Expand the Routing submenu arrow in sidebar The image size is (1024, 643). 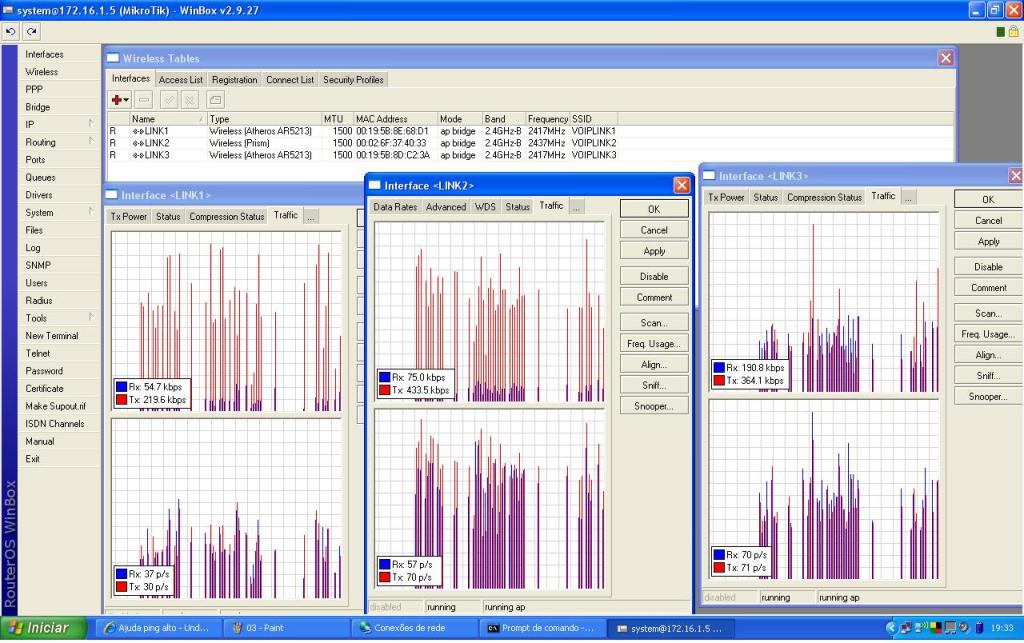[x=91, y=141]
